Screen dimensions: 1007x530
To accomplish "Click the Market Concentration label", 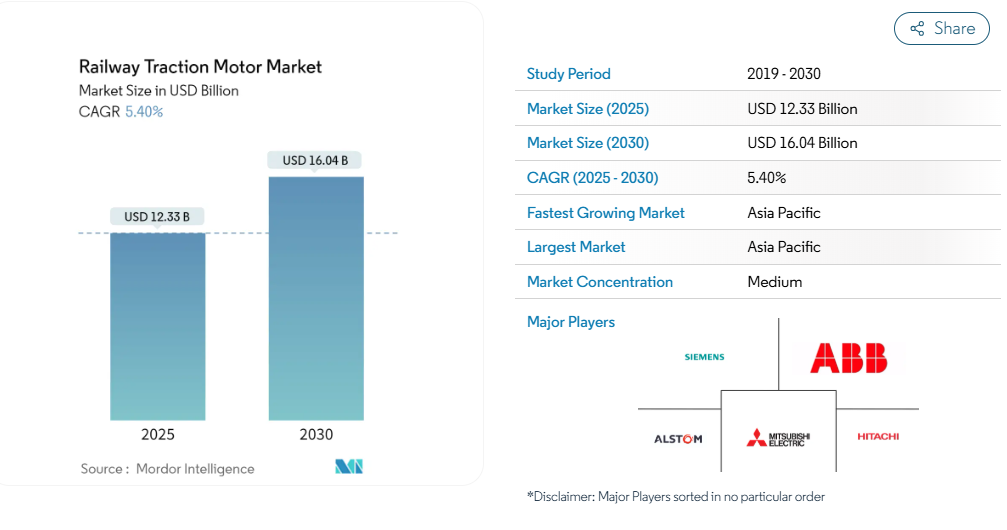I will pyautogui.click(x=600, y=282).
